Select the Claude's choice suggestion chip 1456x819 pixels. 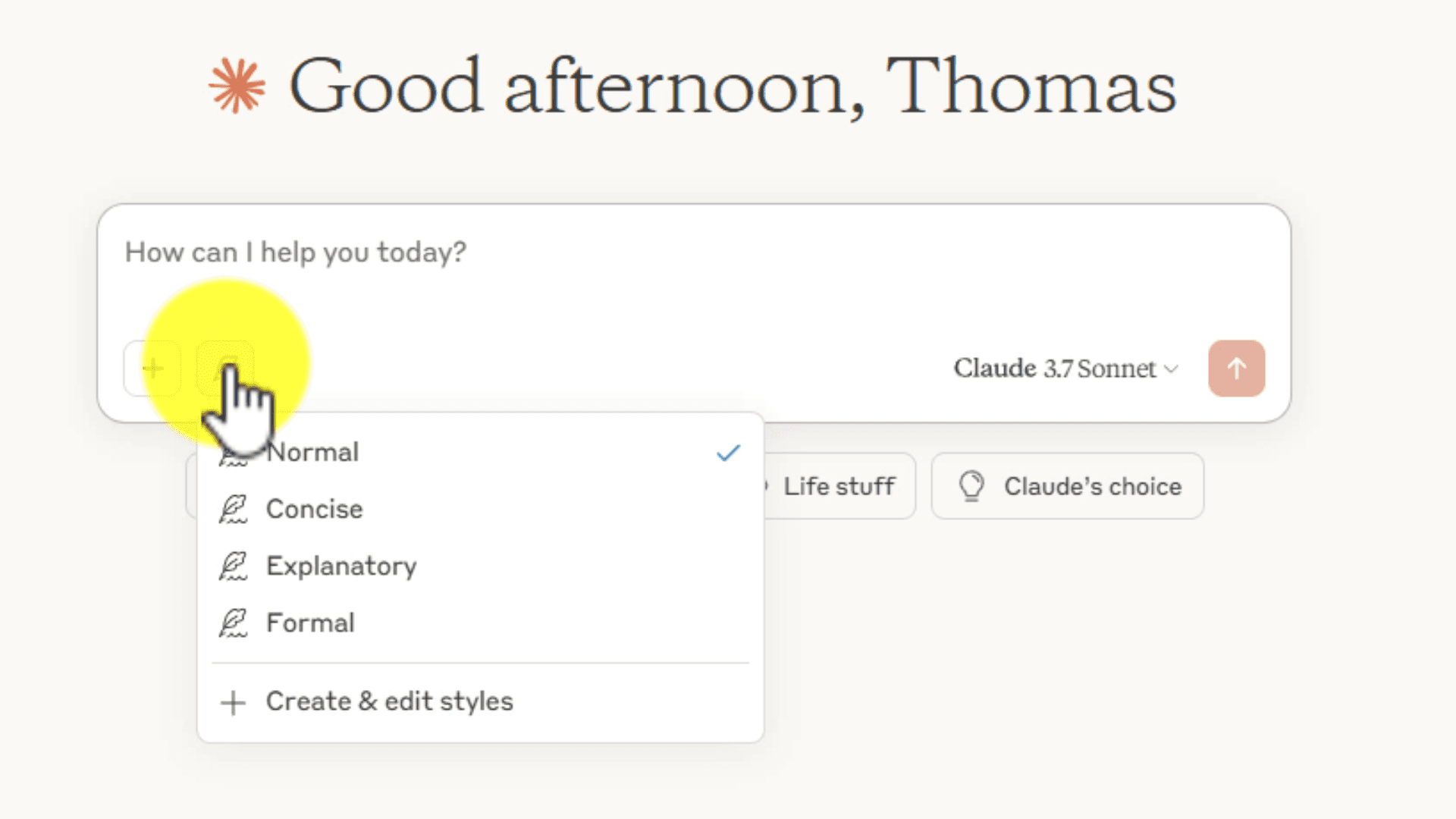1068,486
